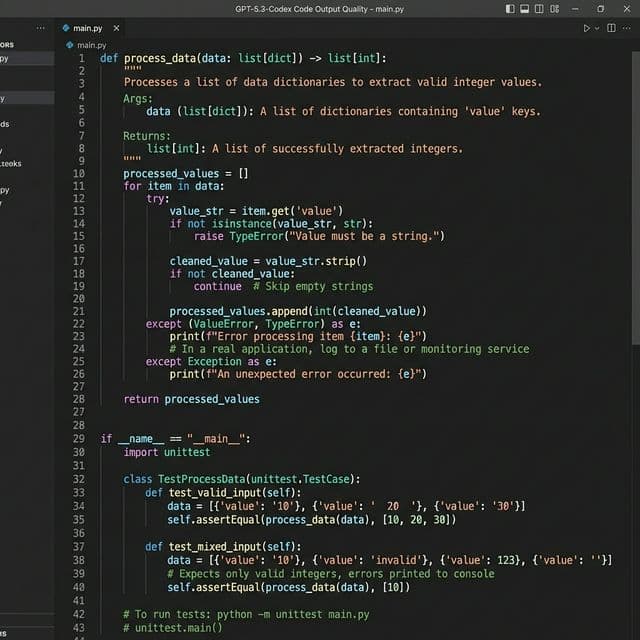Run the Python file with the play icon
This screenshot has height=640, width=640.
(x=587, y=28)
